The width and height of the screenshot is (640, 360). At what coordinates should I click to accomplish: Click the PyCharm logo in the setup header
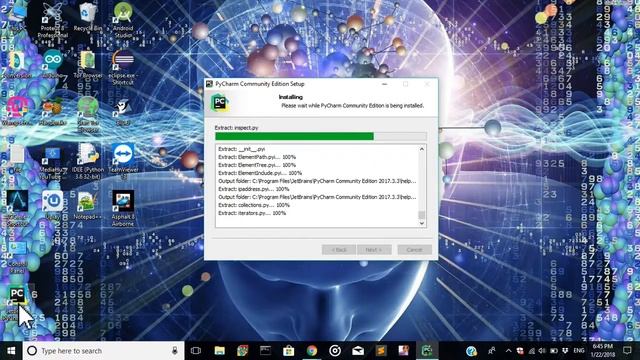point(220,102)
